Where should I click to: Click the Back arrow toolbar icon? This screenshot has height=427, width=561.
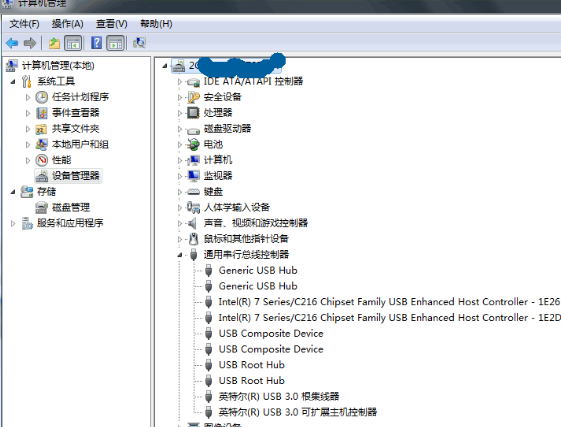pos(12,43)
